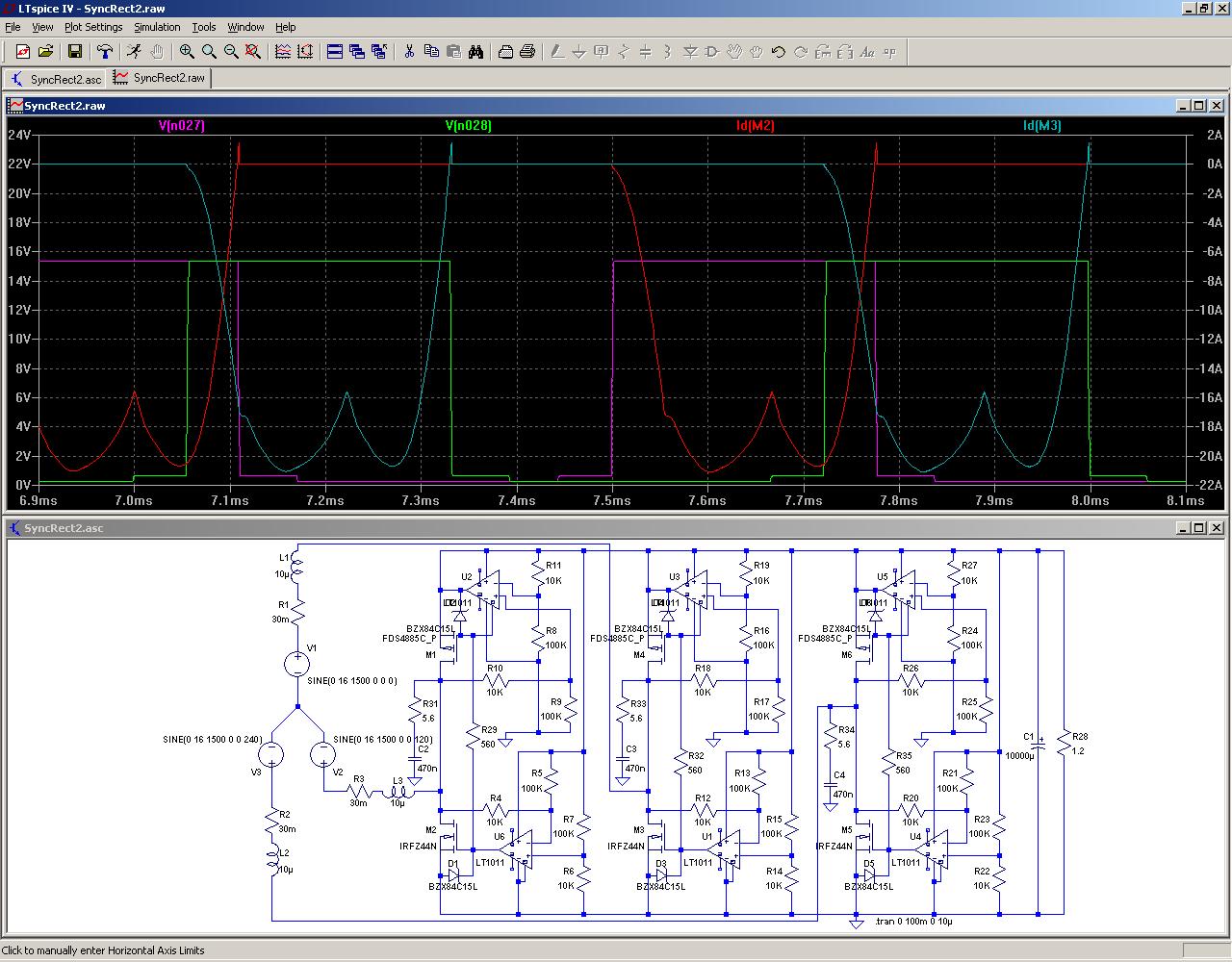Open the Tools menu
1232x962 pixels.
(204, 27)
